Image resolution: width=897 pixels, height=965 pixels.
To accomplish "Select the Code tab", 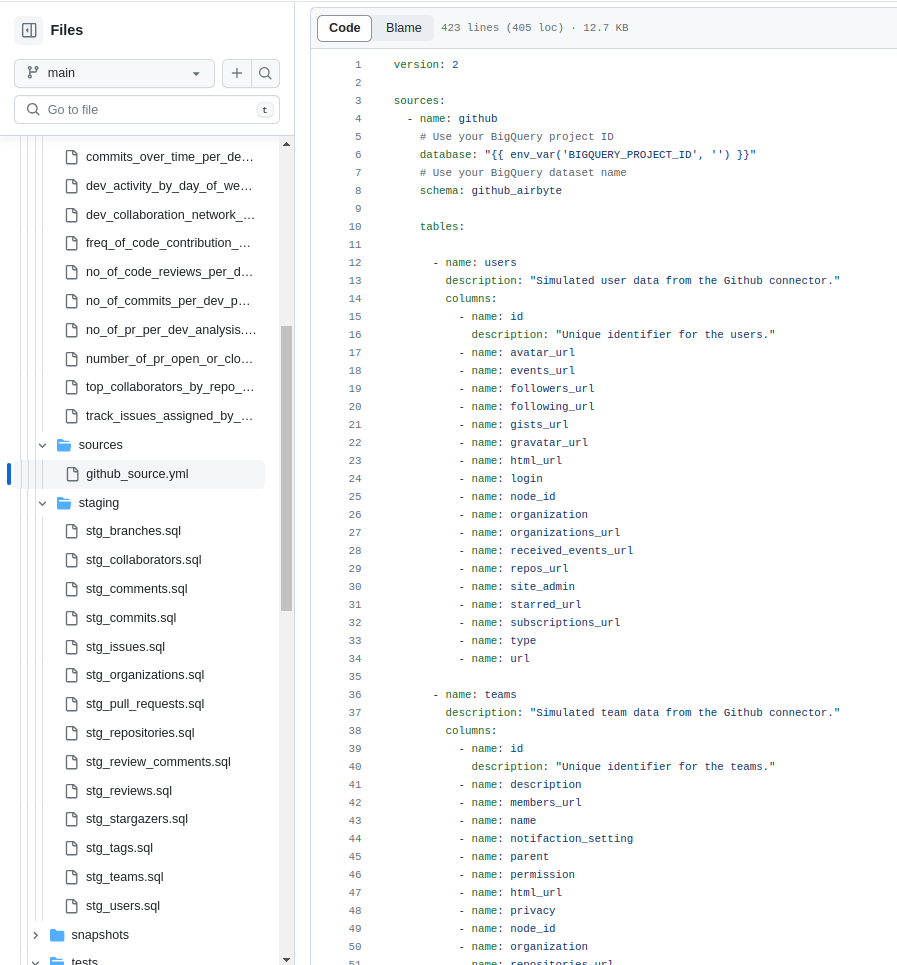I will tap(344, 28).
